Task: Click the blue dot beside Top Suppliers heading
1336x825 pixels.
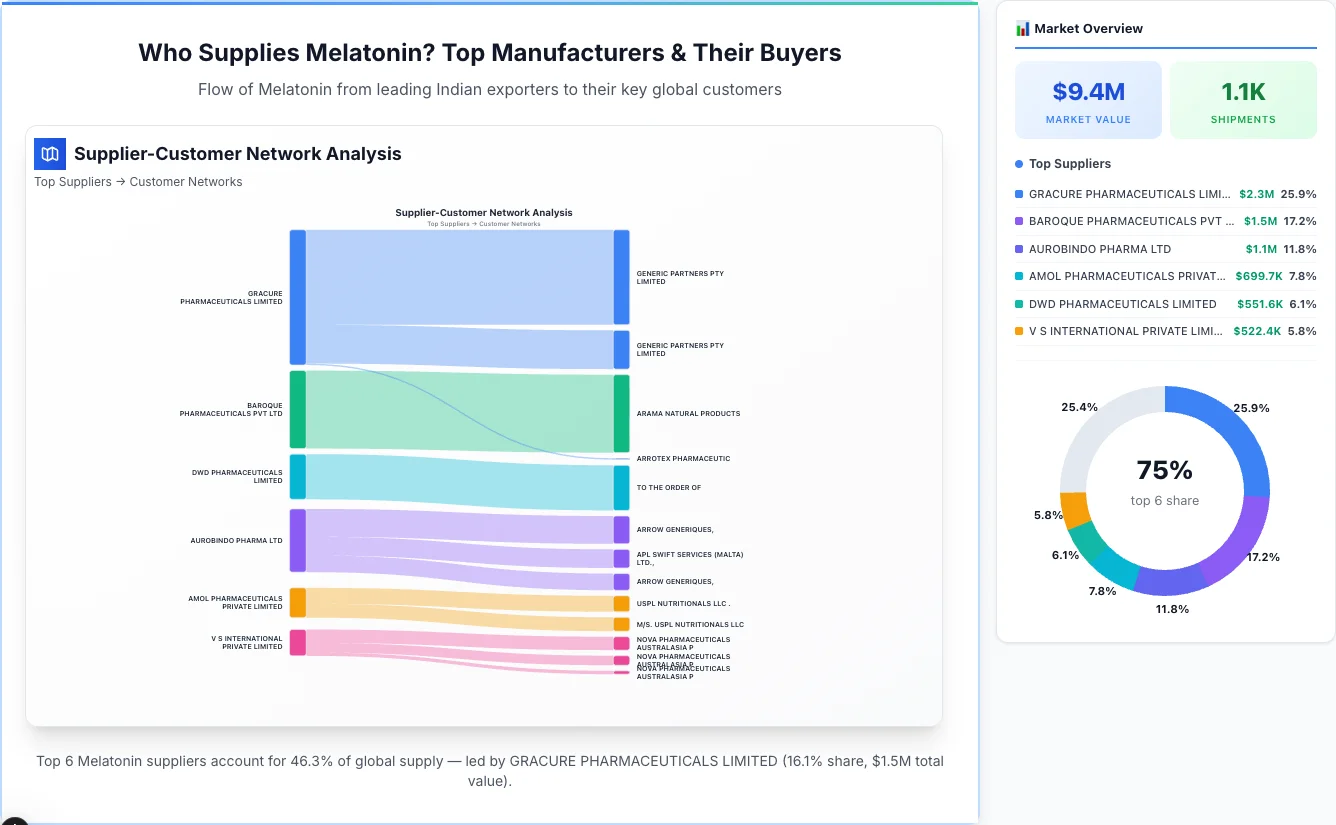Action: click(1018, 163)
